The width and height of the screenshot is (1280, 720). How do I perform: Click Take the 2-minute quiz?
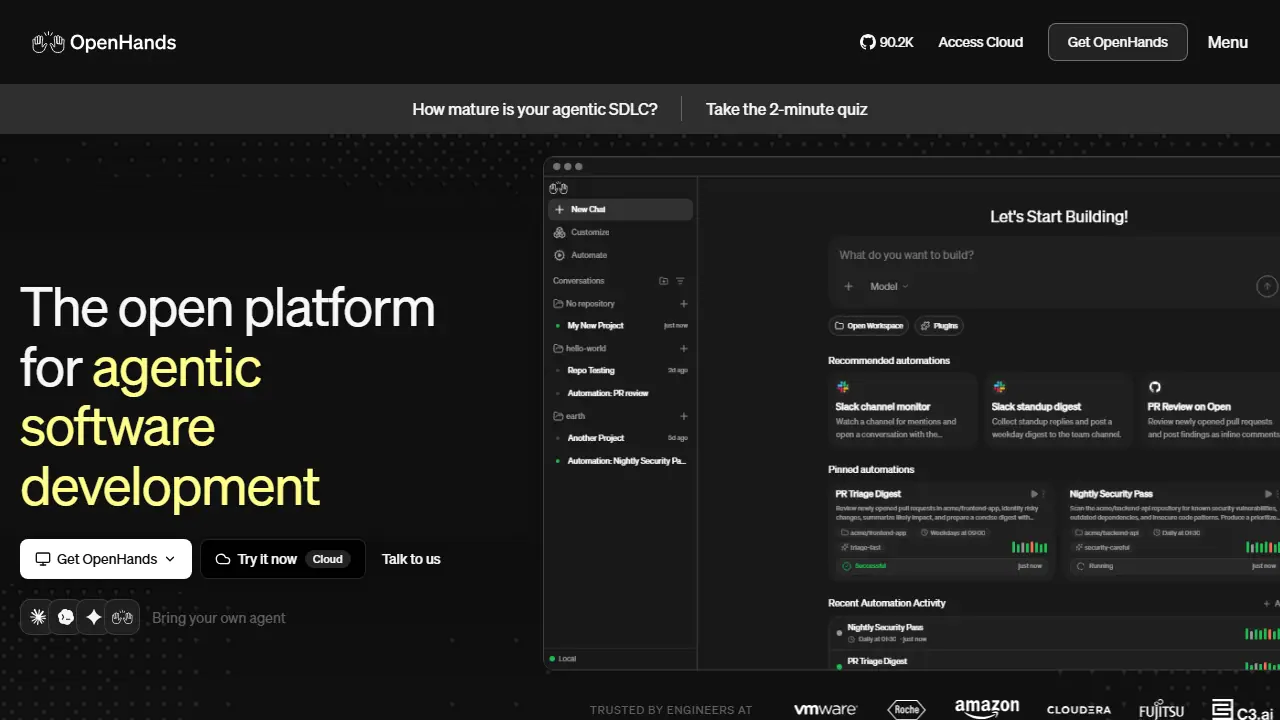(787, 109)
